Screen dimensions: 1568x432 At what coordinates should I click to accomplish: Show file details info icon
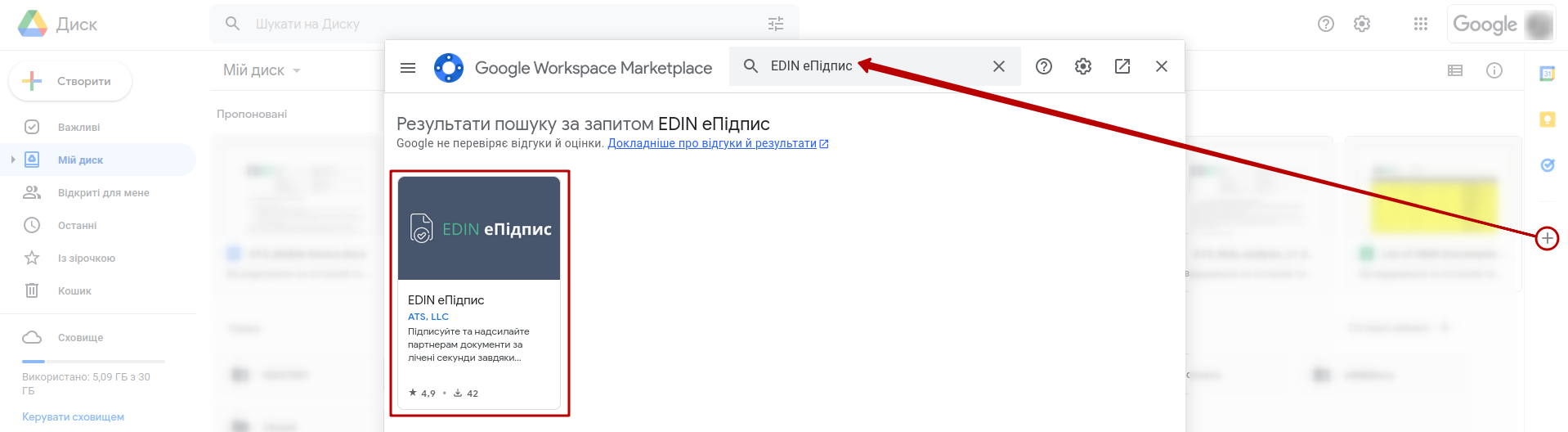click(1494, 70)
